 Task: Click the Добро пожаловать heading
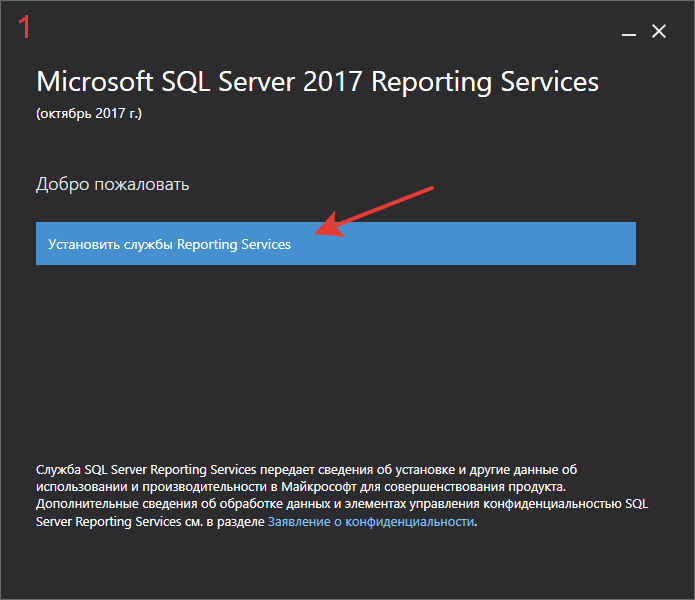pos(113,184)
